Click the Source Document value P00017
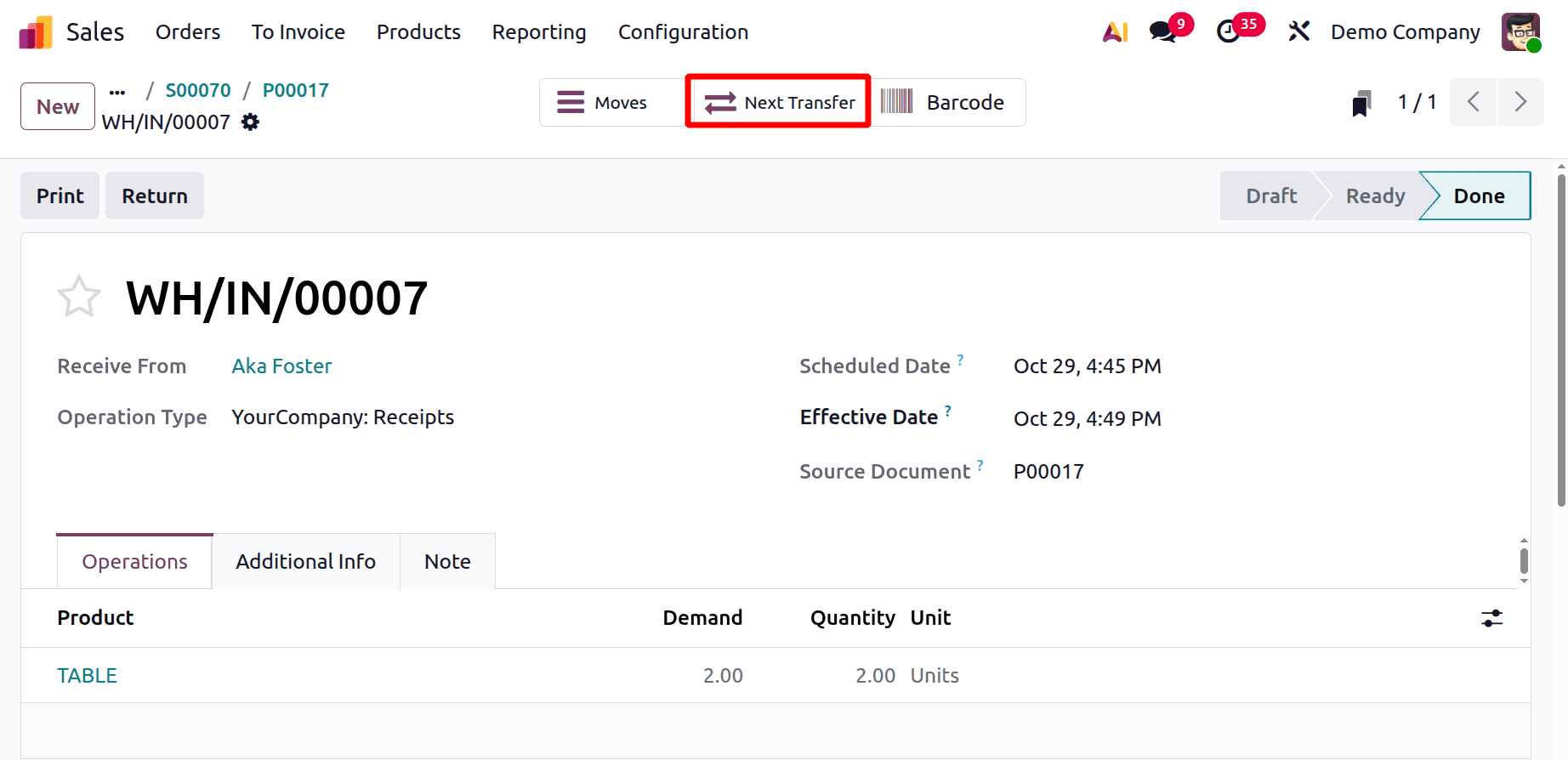 [x=1048, y=472]
